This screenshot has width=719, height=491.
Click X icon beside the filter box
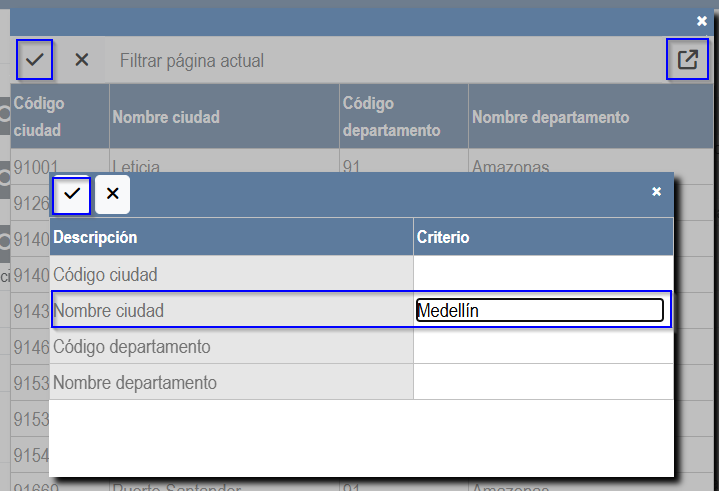(82, 60)
